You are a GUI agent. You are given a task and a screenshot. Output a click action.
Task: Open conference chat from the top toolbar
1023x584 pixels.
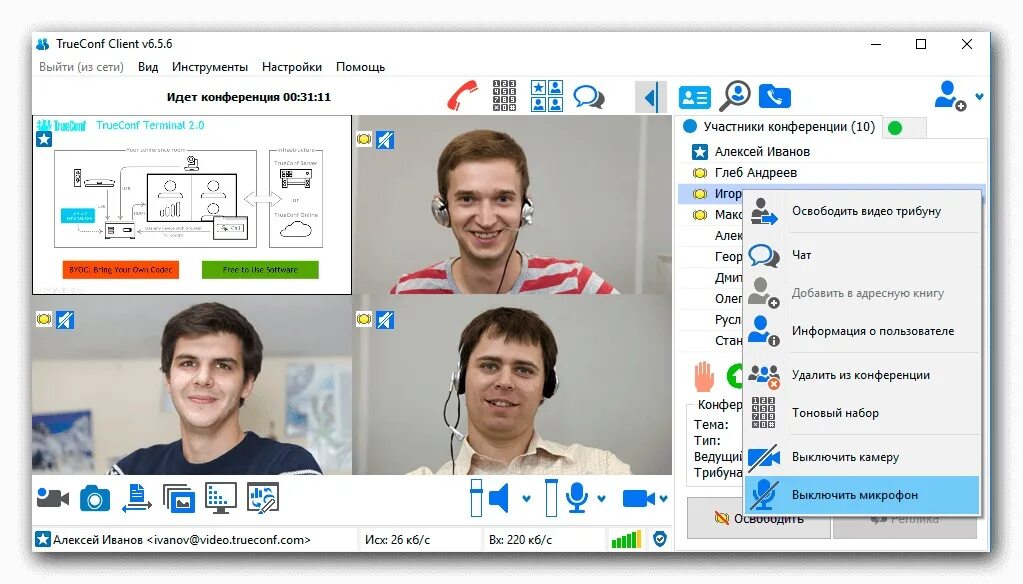[x=588, y=97]
